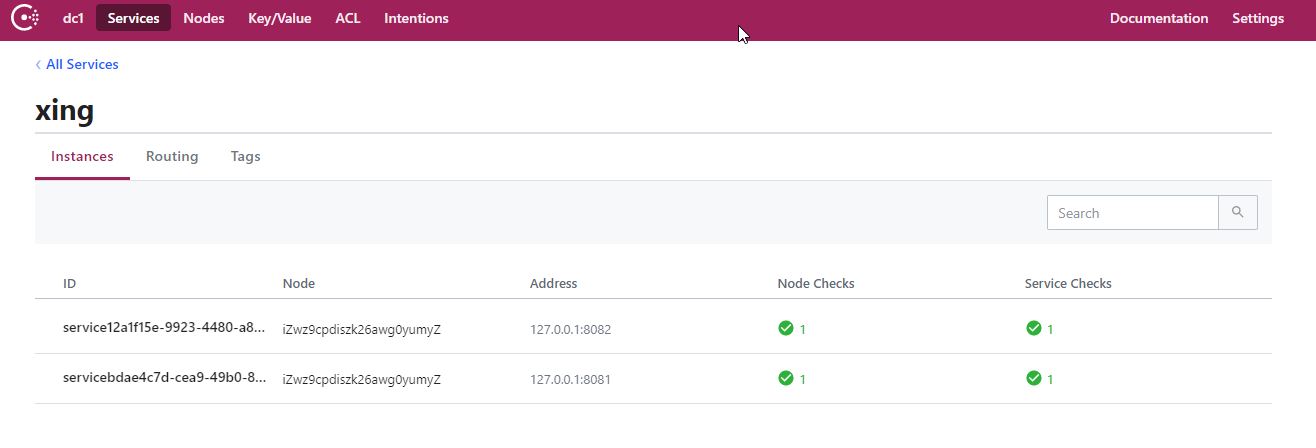
Task: Switch to the Tags tab
Action: [x=245, y=157]
